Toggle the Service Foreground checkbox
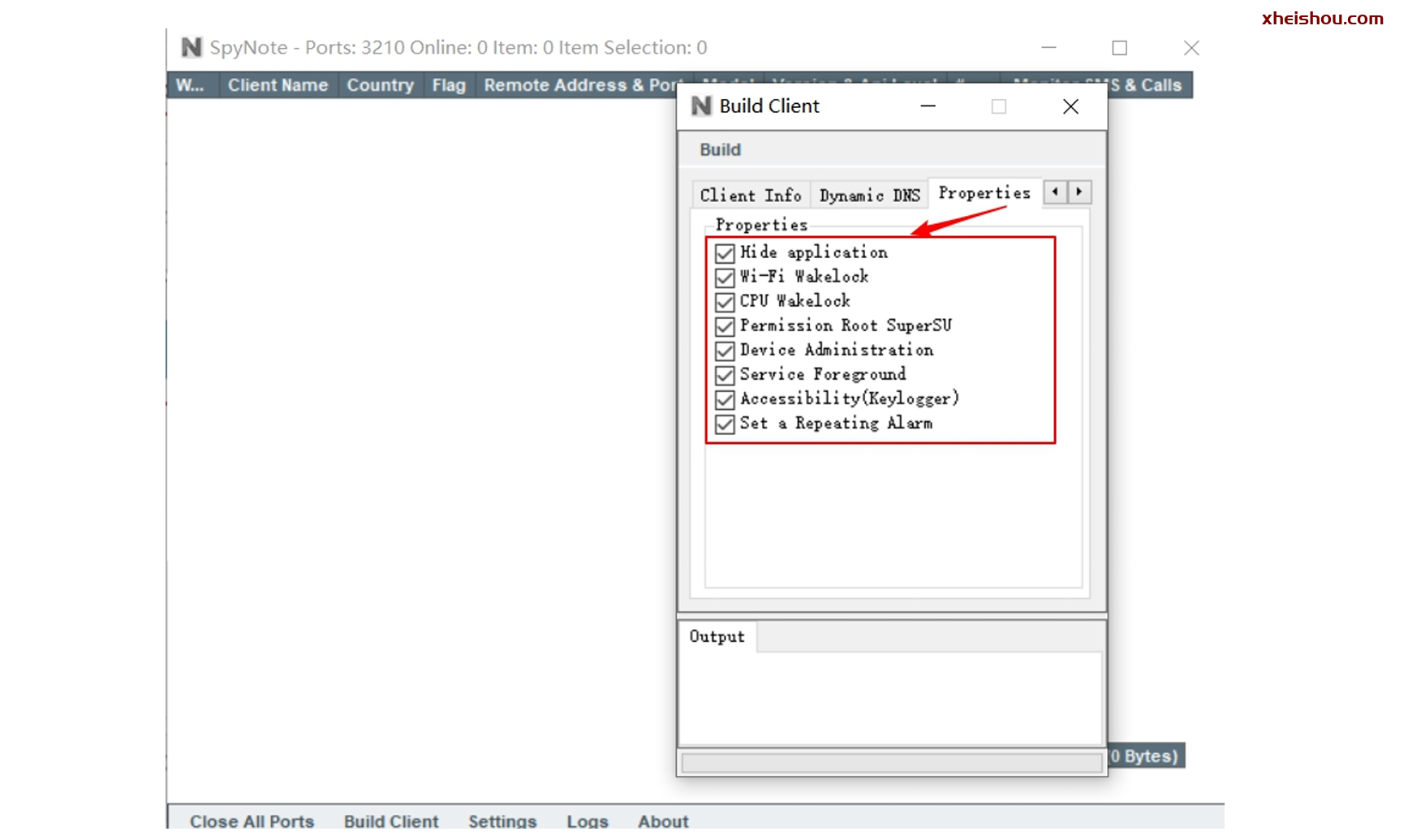The height and width of the screenshot is (840, 1408). (x=725, y=375)
